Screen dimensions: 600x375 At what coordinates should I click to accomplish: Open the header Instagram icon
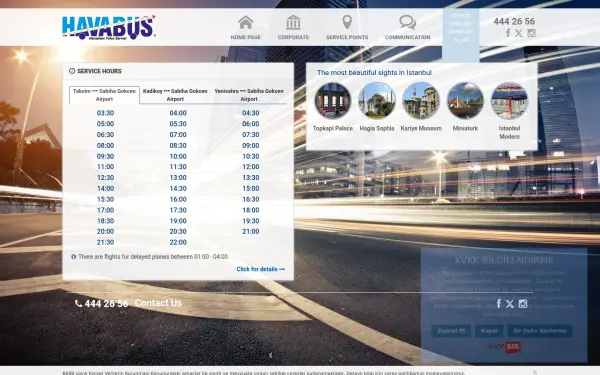[x=531, y=33]
